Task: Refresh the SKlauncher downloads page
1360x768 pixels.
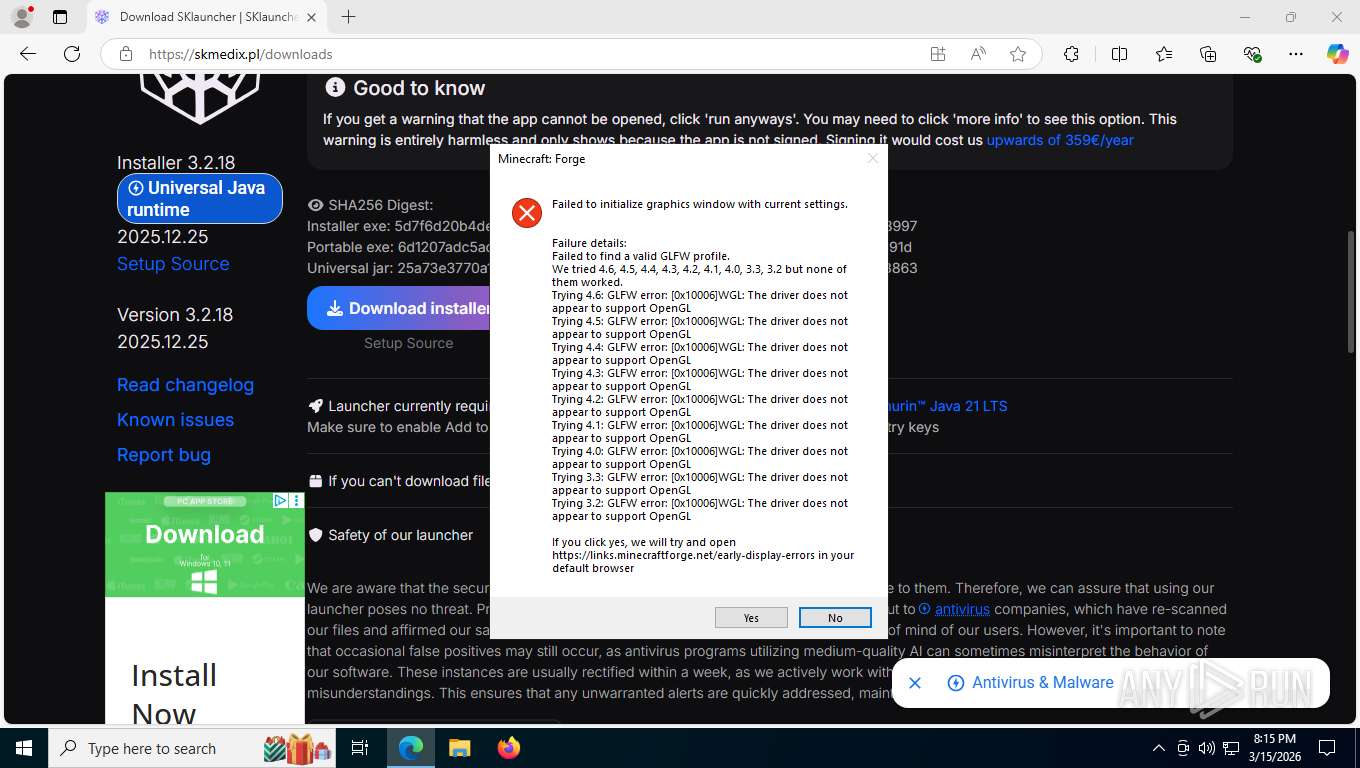Action: (x=71, y=54)
